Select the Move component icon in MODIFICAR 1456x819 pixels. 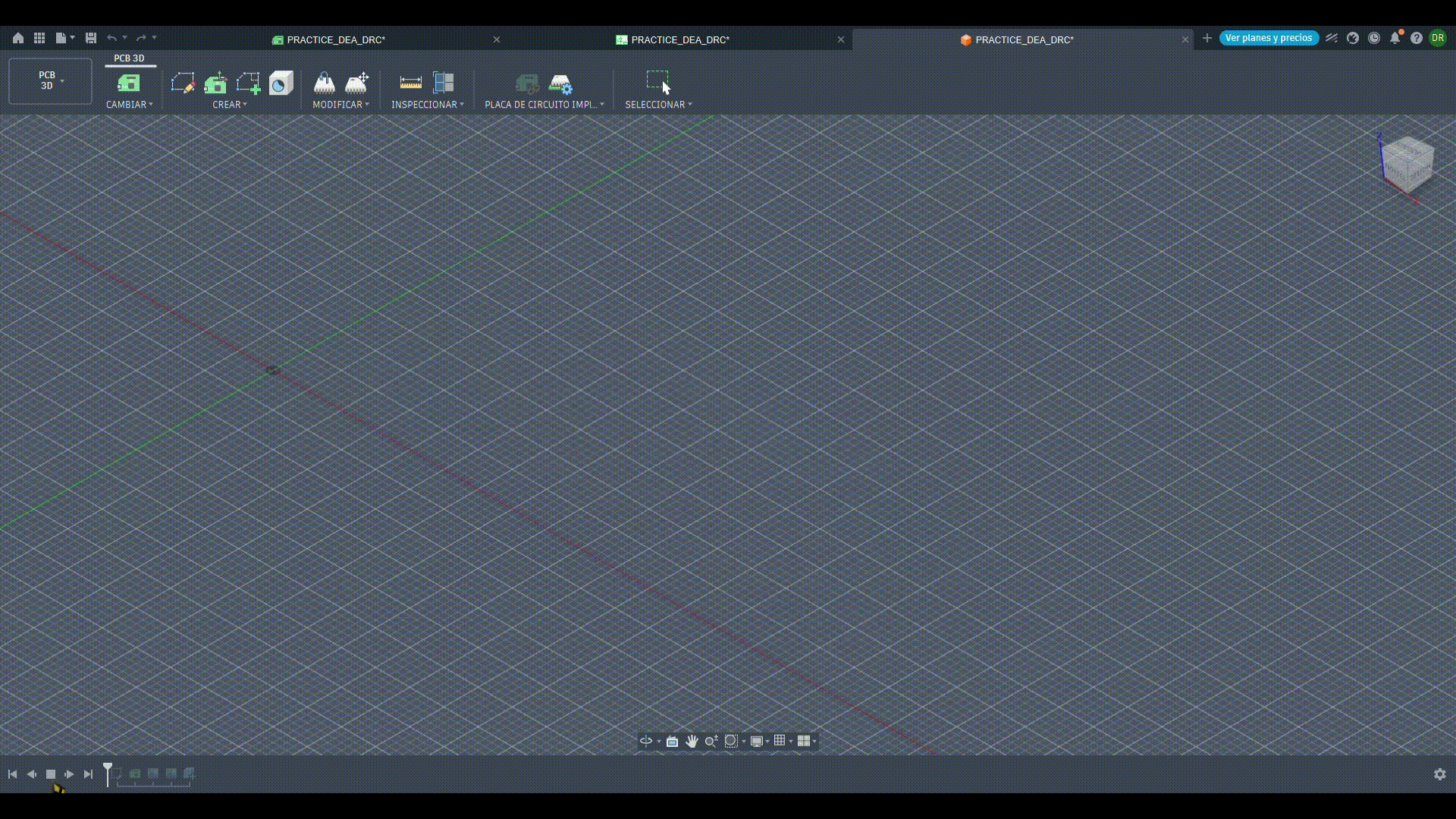coord(356,83)
